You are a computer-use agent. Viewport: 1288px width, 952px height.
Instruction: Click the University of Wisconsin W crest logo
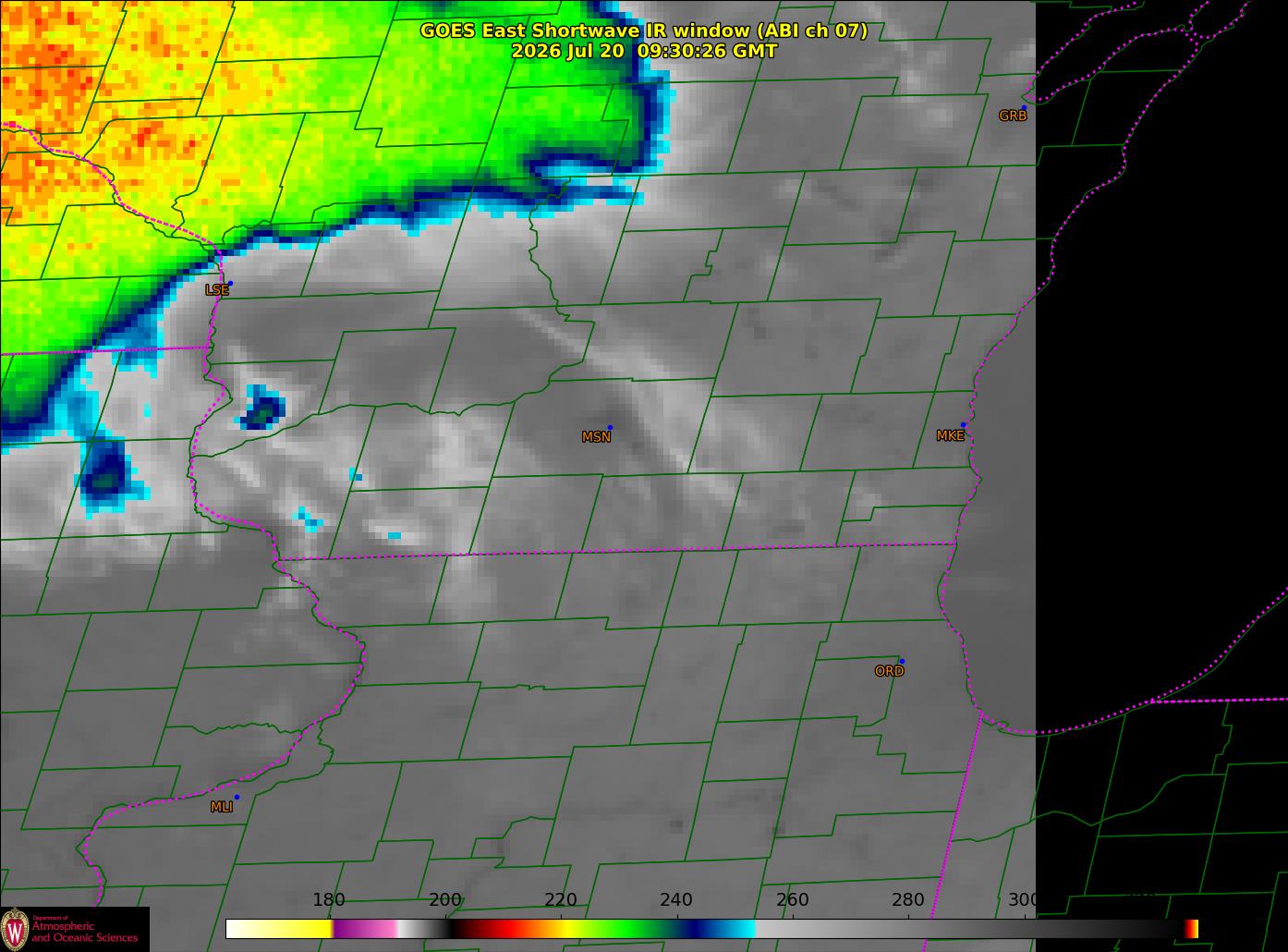(15, 929)
